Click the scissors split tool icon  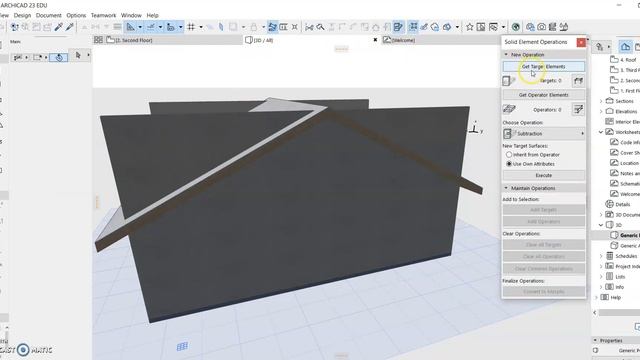click(x=309, y=27)
